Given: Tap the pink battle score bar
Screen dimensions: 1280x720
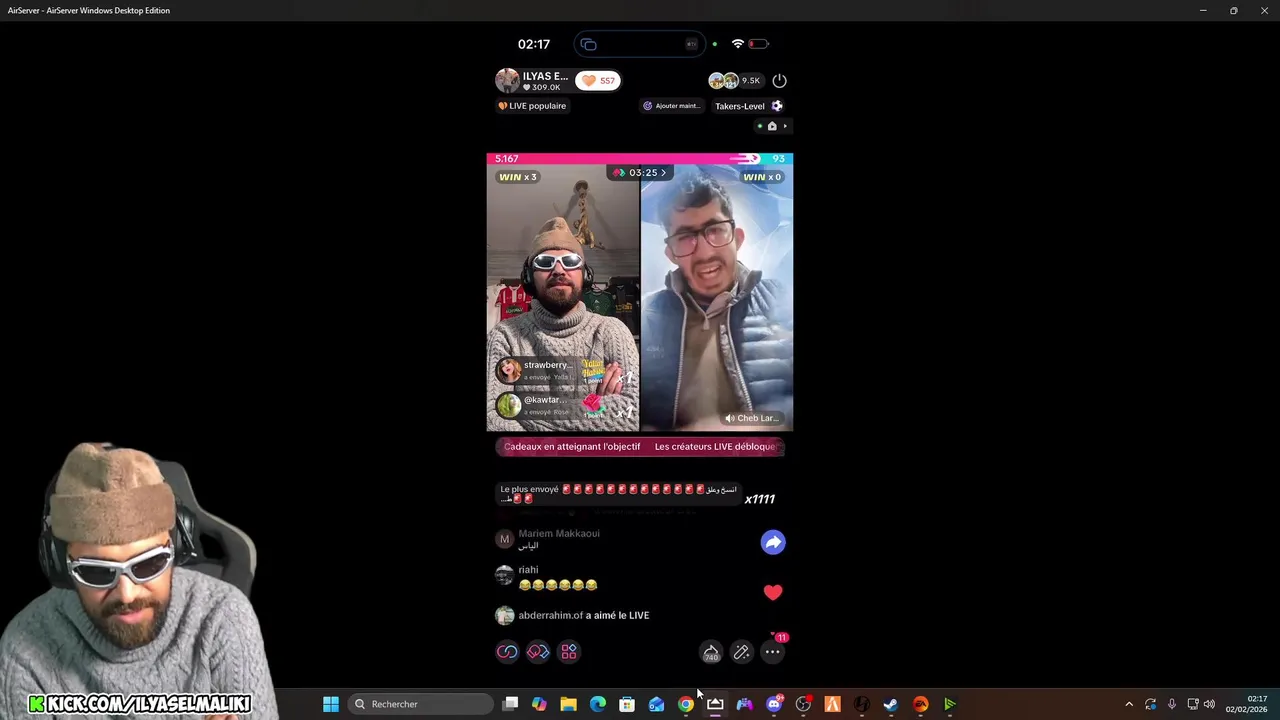Looking at the screenshot, I should click(x=640, y=158).
